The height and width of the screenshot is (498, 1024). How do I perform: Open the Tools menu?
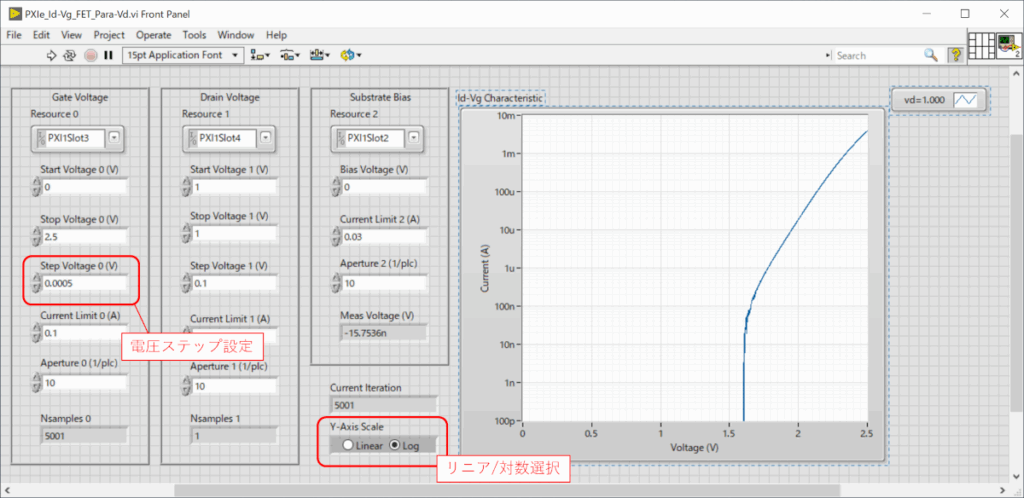click(194, 35)
